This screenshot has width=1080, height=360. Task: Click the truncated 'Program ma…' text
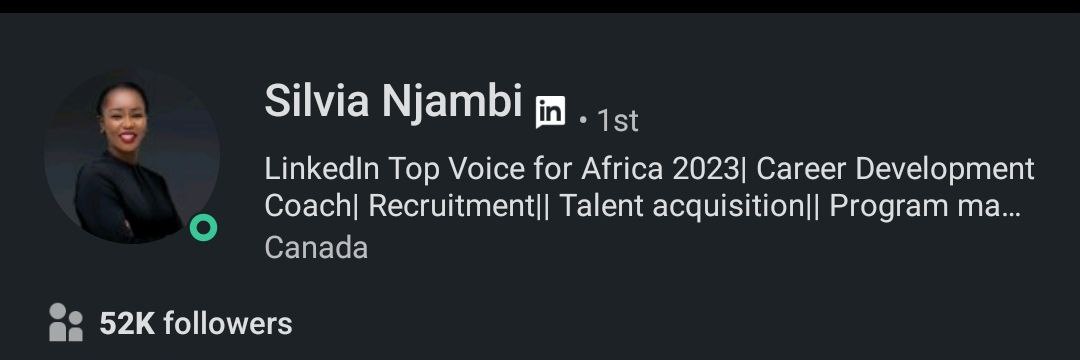925,207
